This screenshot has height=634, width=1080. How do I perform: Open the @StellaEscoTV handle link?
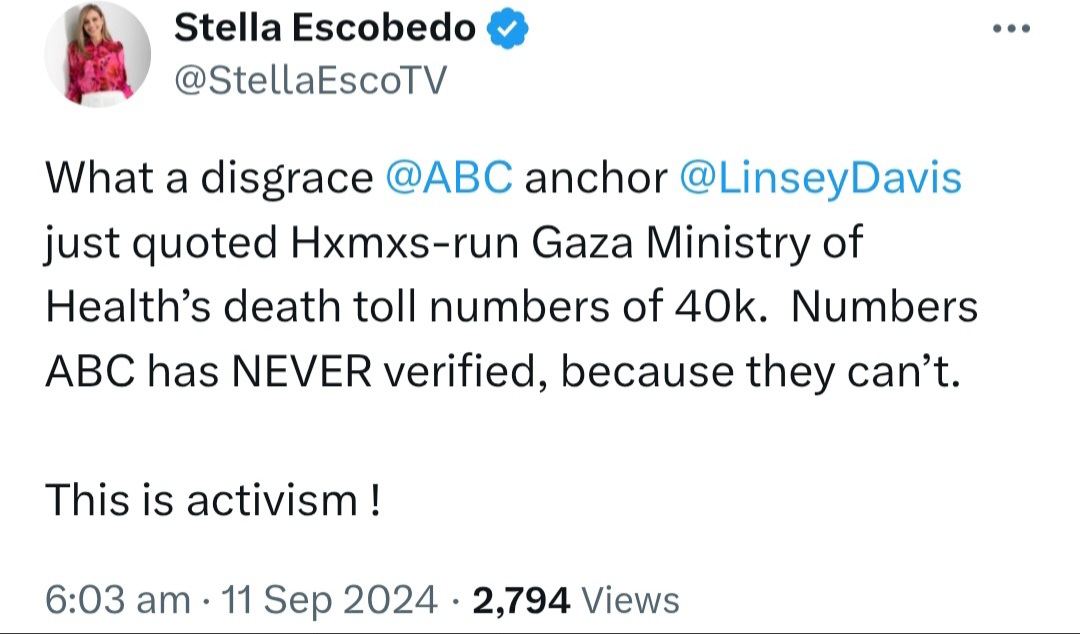pyautogui.click(x=311, y=80)
